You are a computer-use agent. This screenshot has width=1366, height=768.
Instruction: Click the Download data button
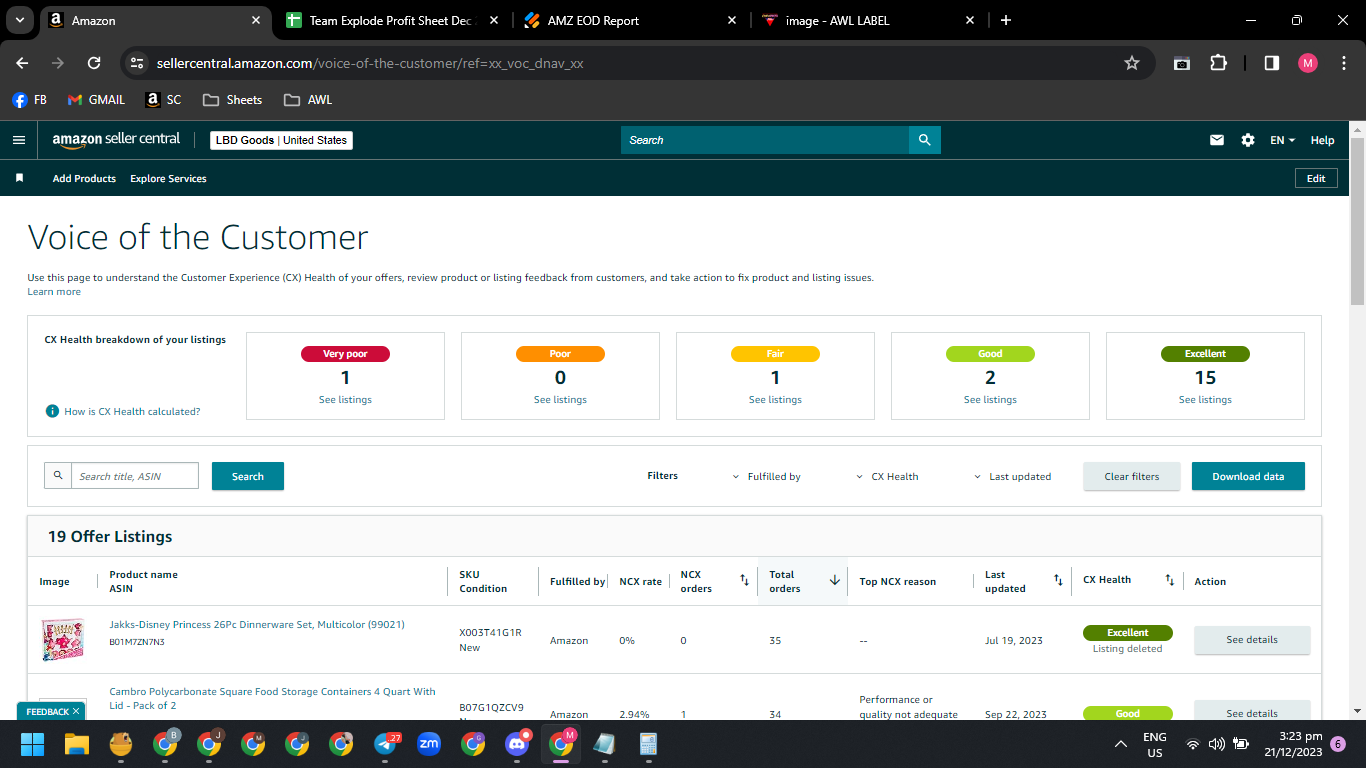[1248, 476]
